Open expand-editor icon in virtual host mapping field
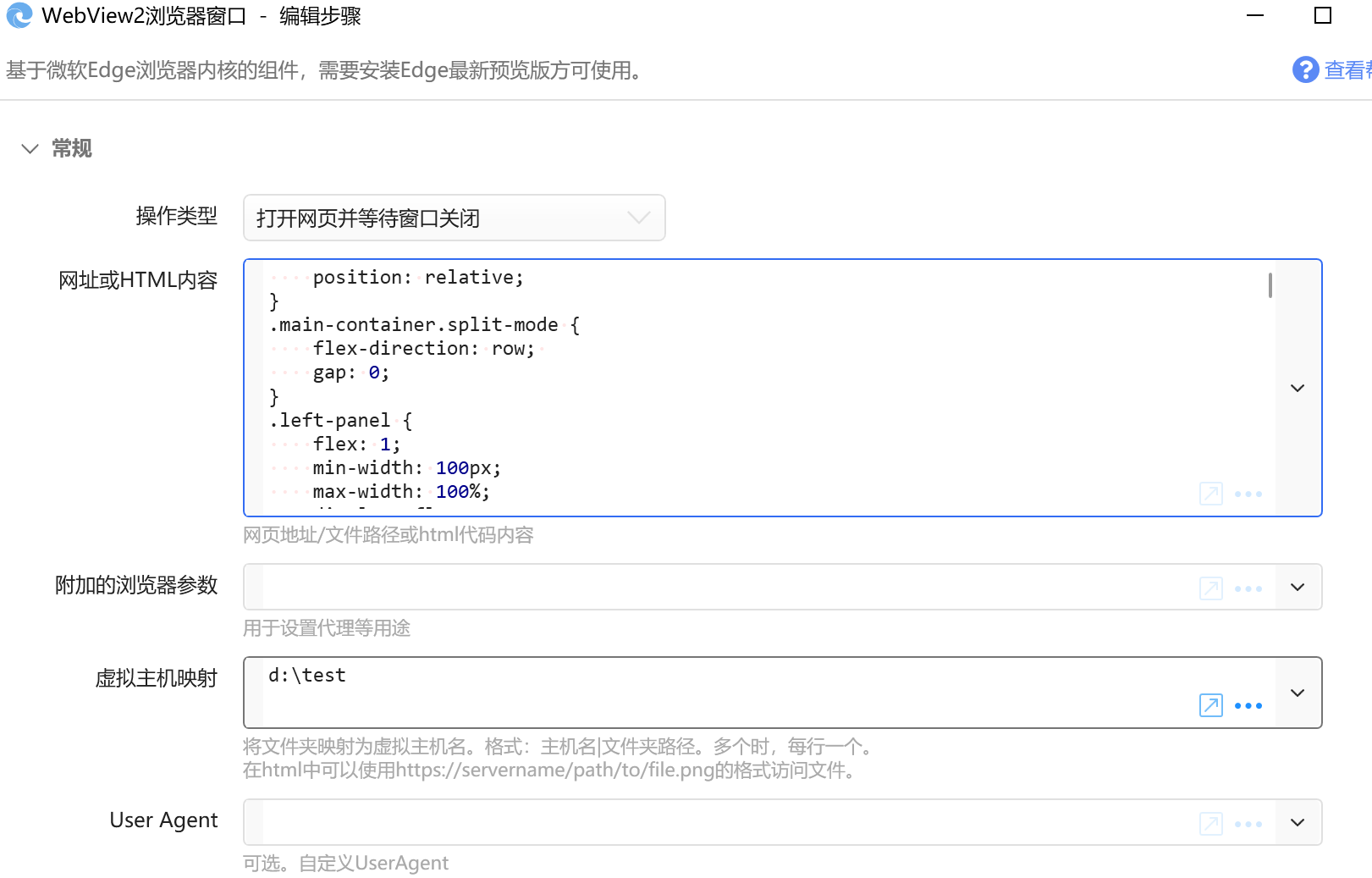The height and width of the screenshot is (878, 1372). tap(1211, 705)
